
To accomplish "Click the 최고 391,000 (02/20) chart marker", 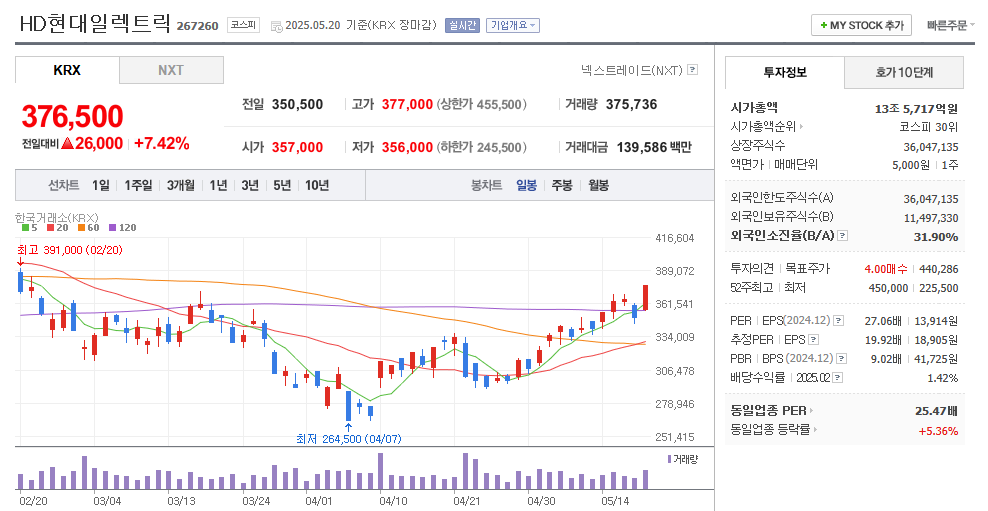I will pyautogui.click(x=70, y=250).
